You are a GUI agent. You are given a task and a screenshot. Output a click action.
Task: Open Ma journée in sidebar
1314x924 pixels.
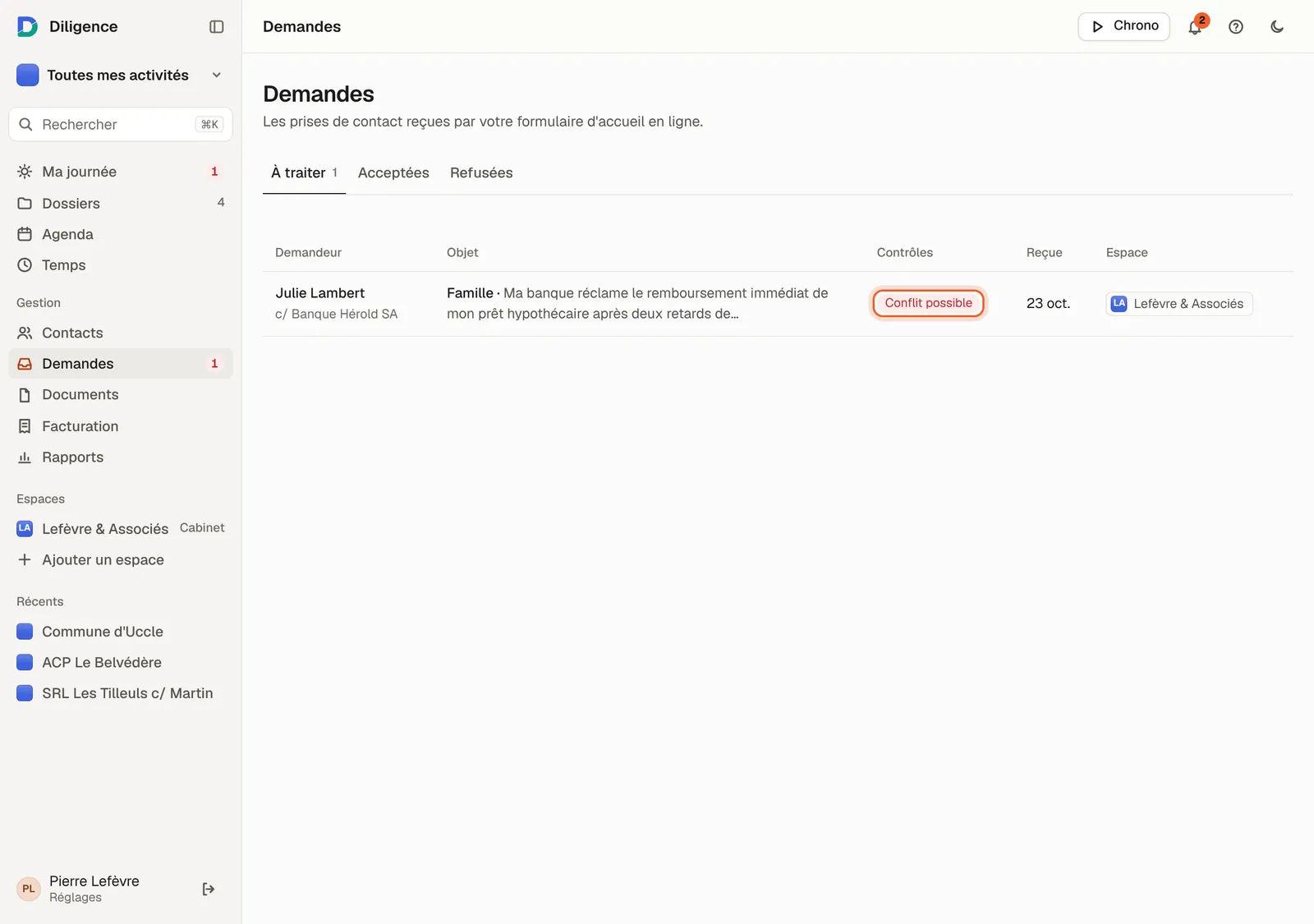click(x=121, y=172)
